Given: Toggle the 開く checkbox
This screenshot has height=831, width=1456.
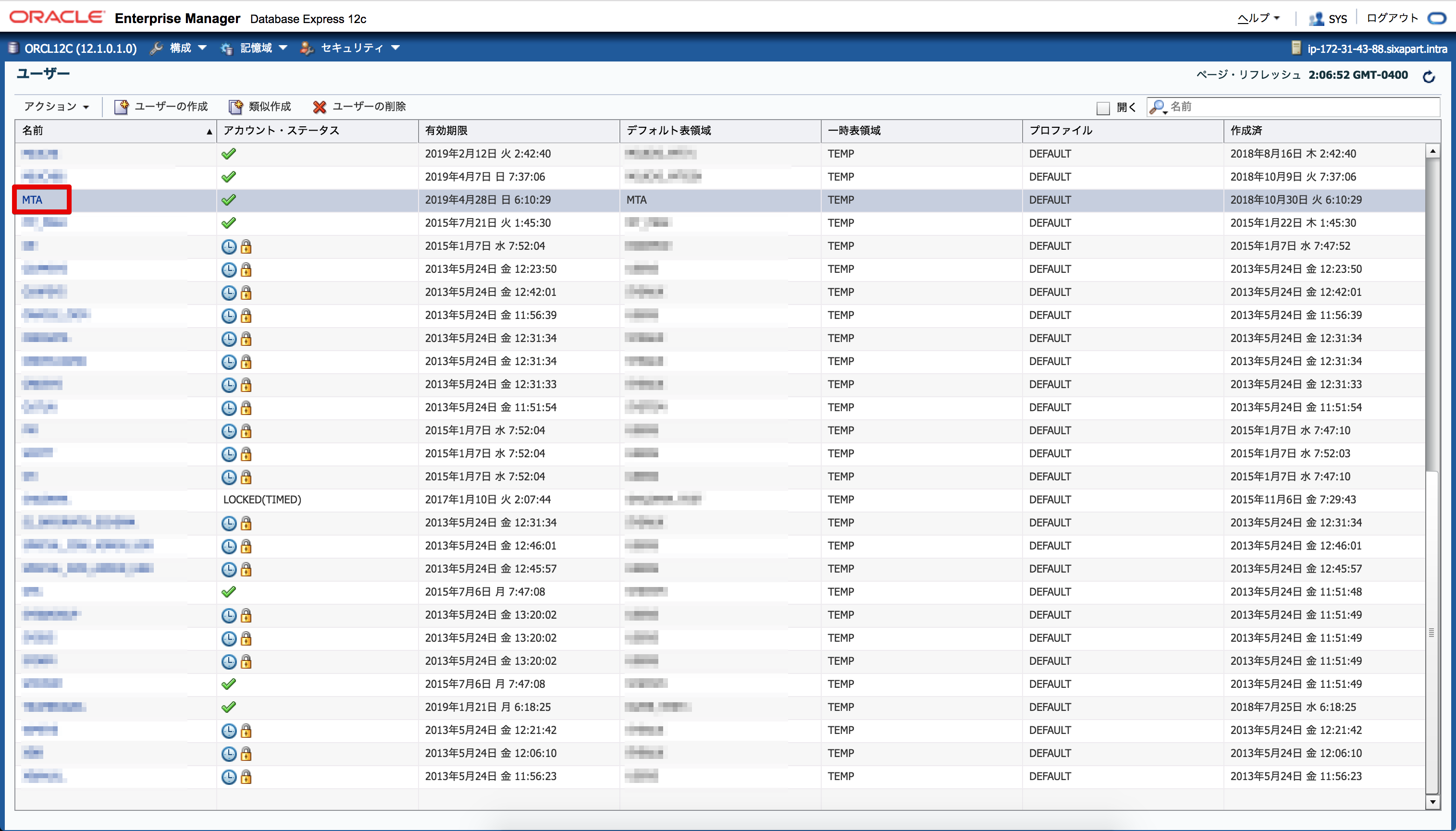Looking at the screenshot, I should coord(1103,107).
